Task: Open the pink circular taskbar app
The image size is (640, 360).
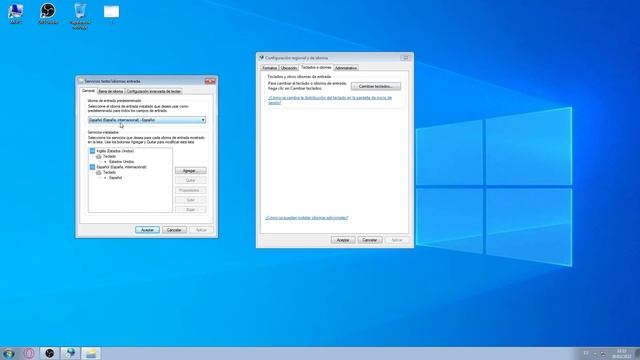Action: click(x=29, y=353)
